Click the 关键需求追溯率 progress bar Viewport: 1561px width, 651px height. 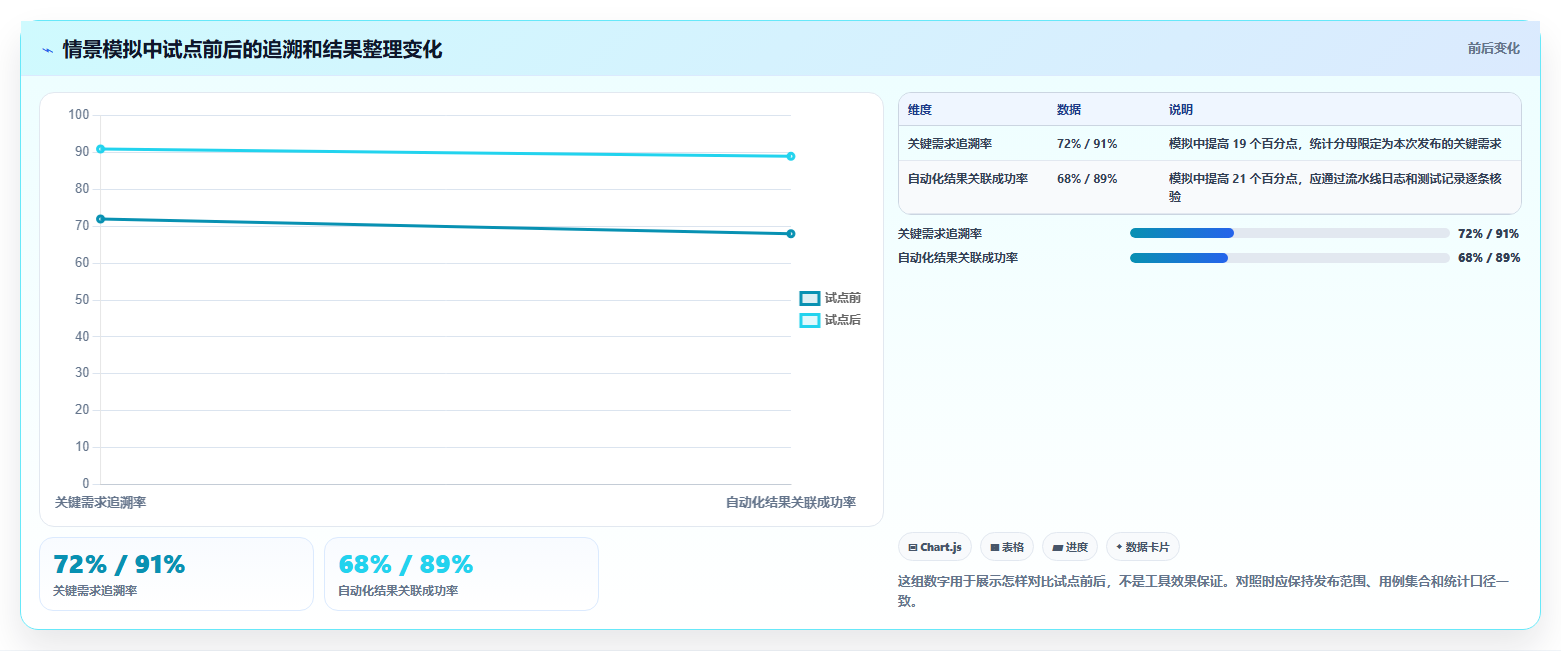[x=1289, y=233]
